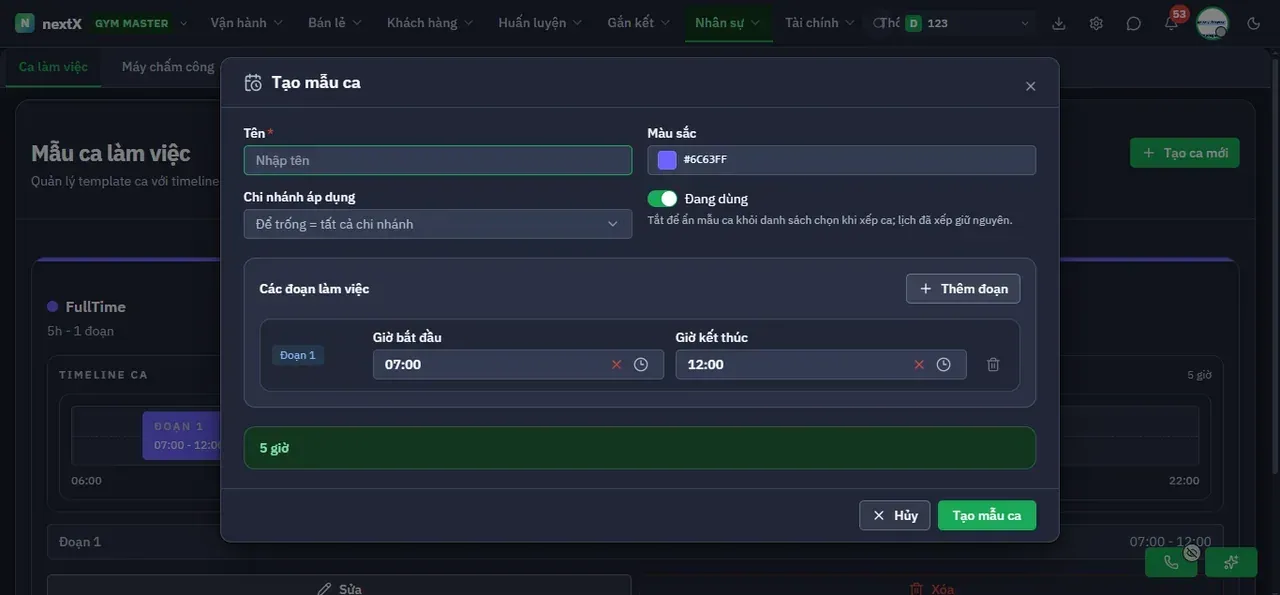Open notifications bell with 53 badge
Screen dimensions: 1280x595
click(x=1171, y=23)
